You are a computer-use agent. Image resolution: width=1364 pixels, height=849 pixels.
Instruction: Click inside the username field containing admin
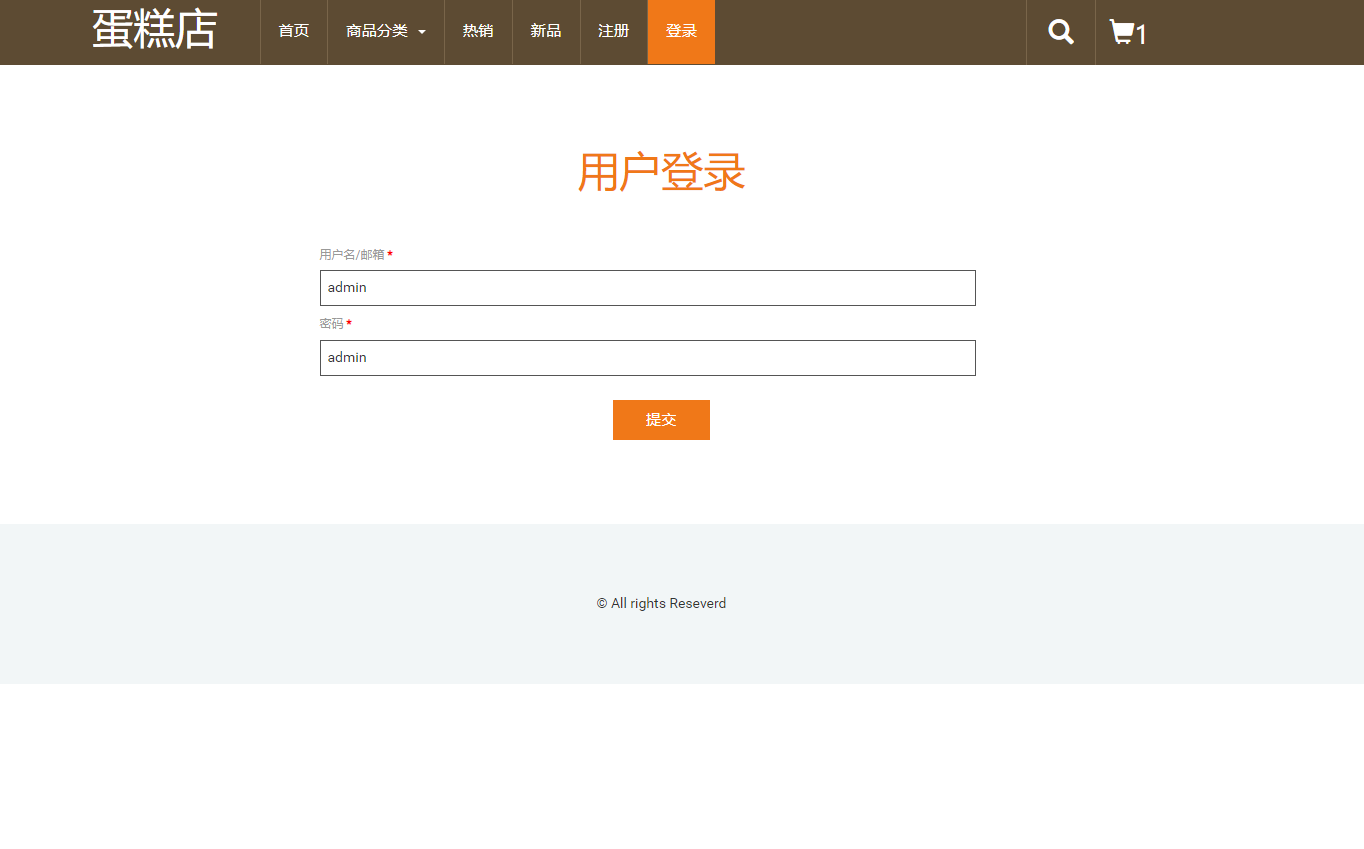pyautogui.click(x=647, y=287)
